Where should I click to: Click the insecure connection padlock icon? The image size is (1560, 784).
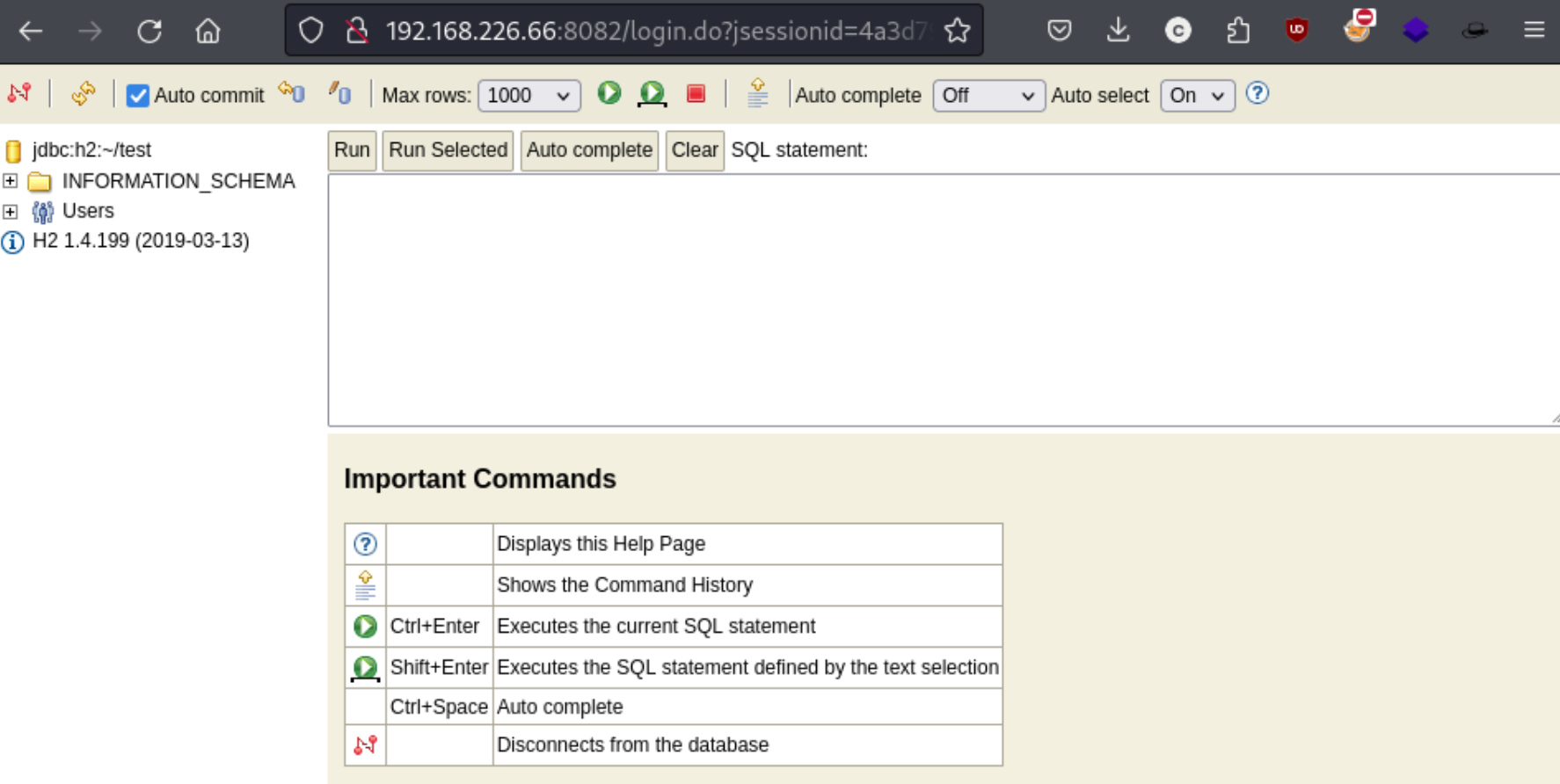357,32
